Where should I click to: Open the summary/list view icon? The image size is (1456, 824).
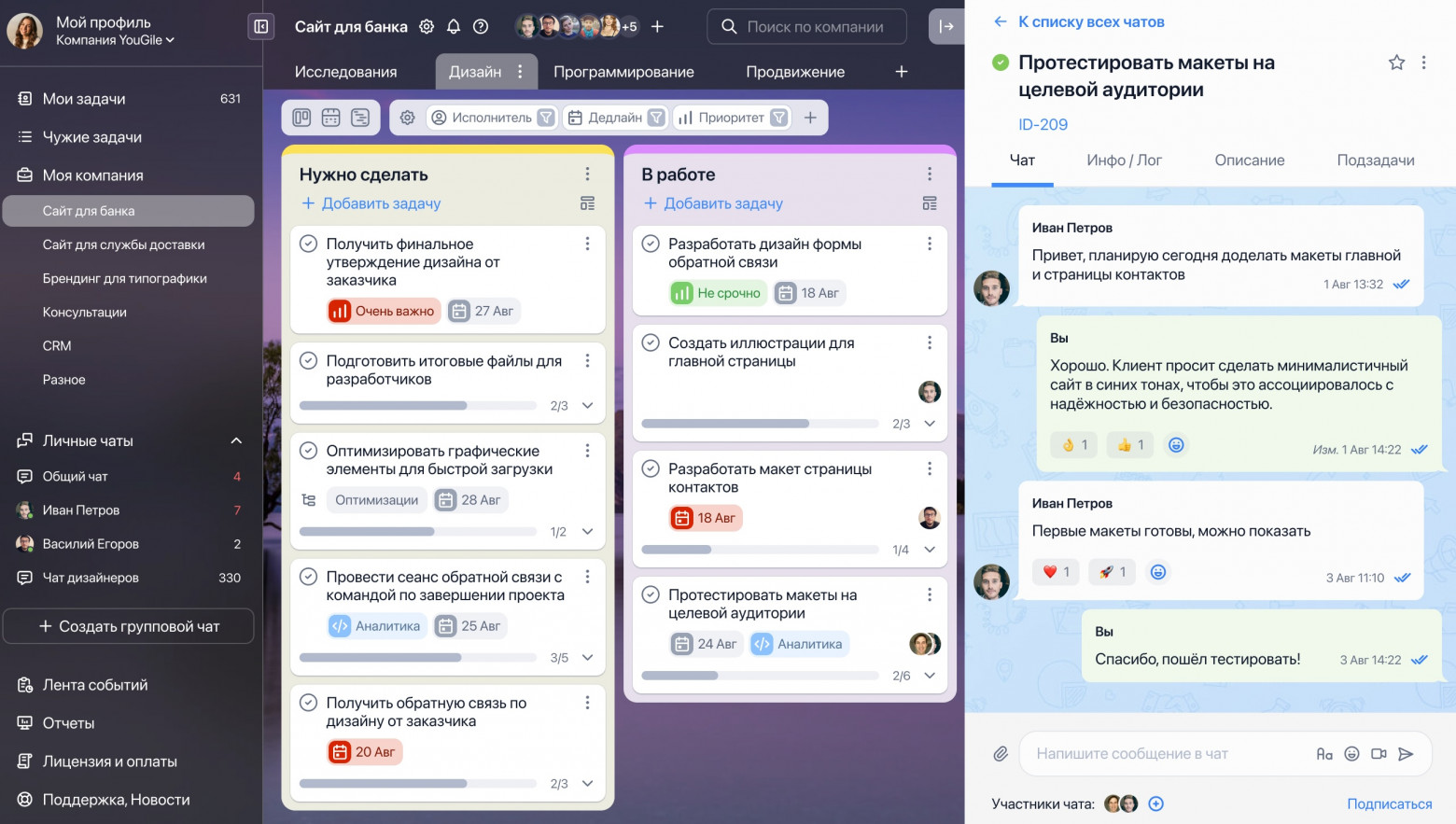coord(360,118)
